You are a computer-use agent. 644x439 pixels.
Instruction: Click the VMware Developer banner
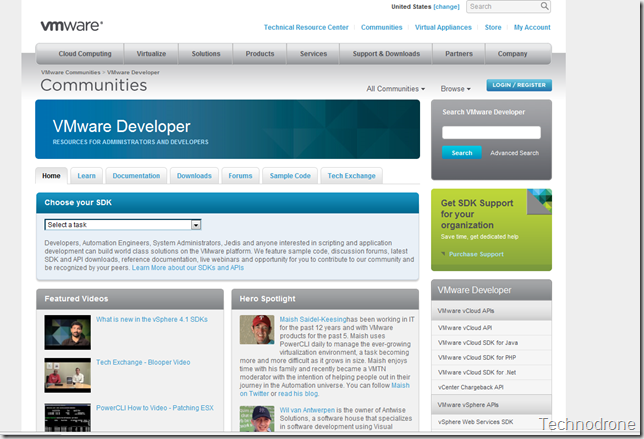point(228,129)
